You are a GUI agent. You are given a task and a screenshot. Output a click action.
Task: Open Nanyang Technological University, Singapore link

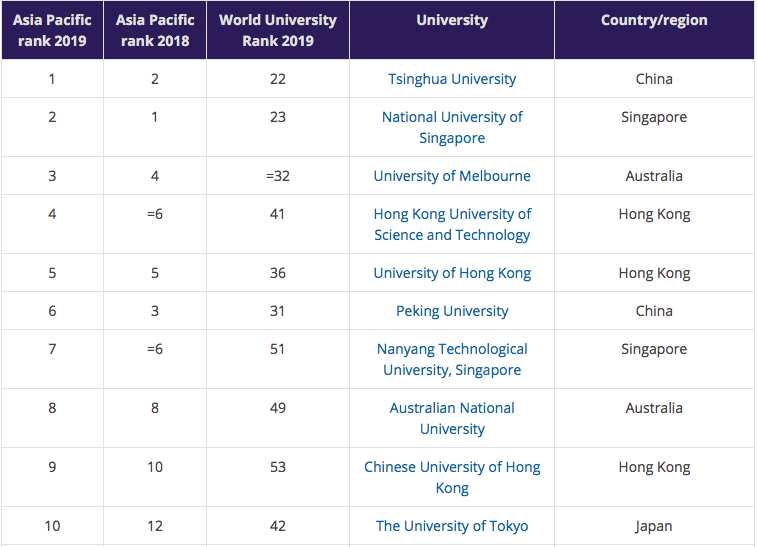coord(452,359)
